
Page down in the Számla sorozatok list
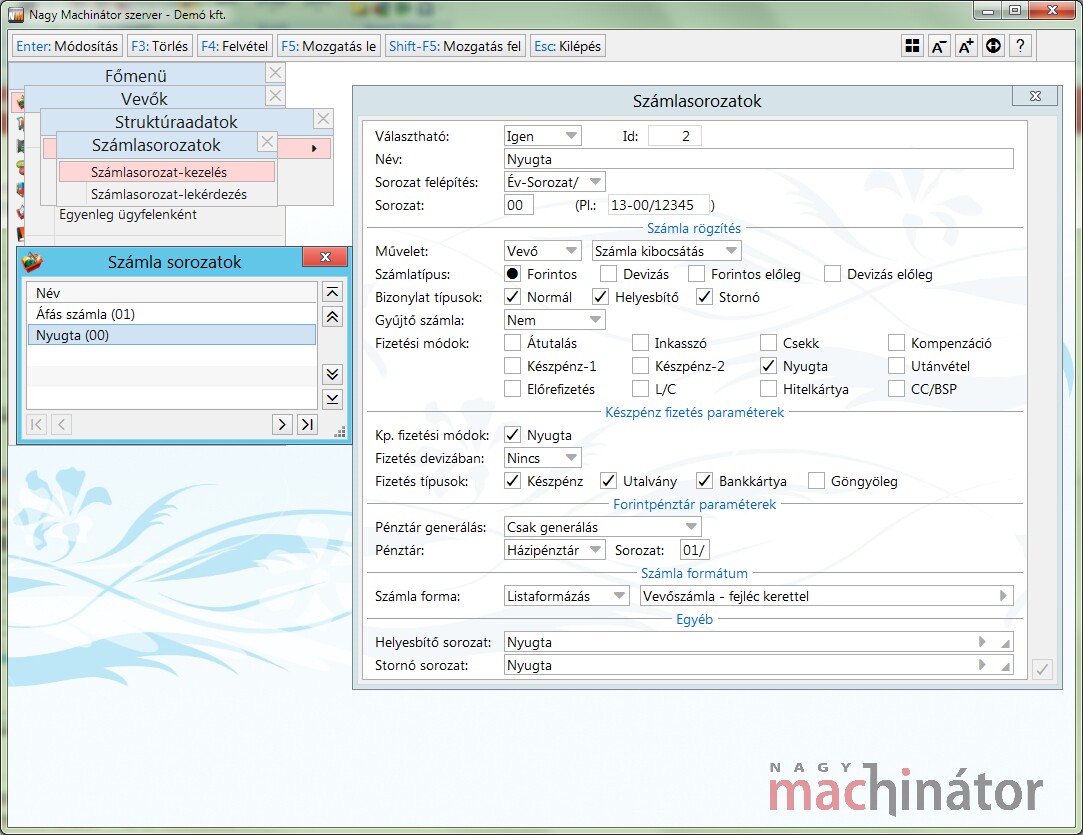click(333, 374)
